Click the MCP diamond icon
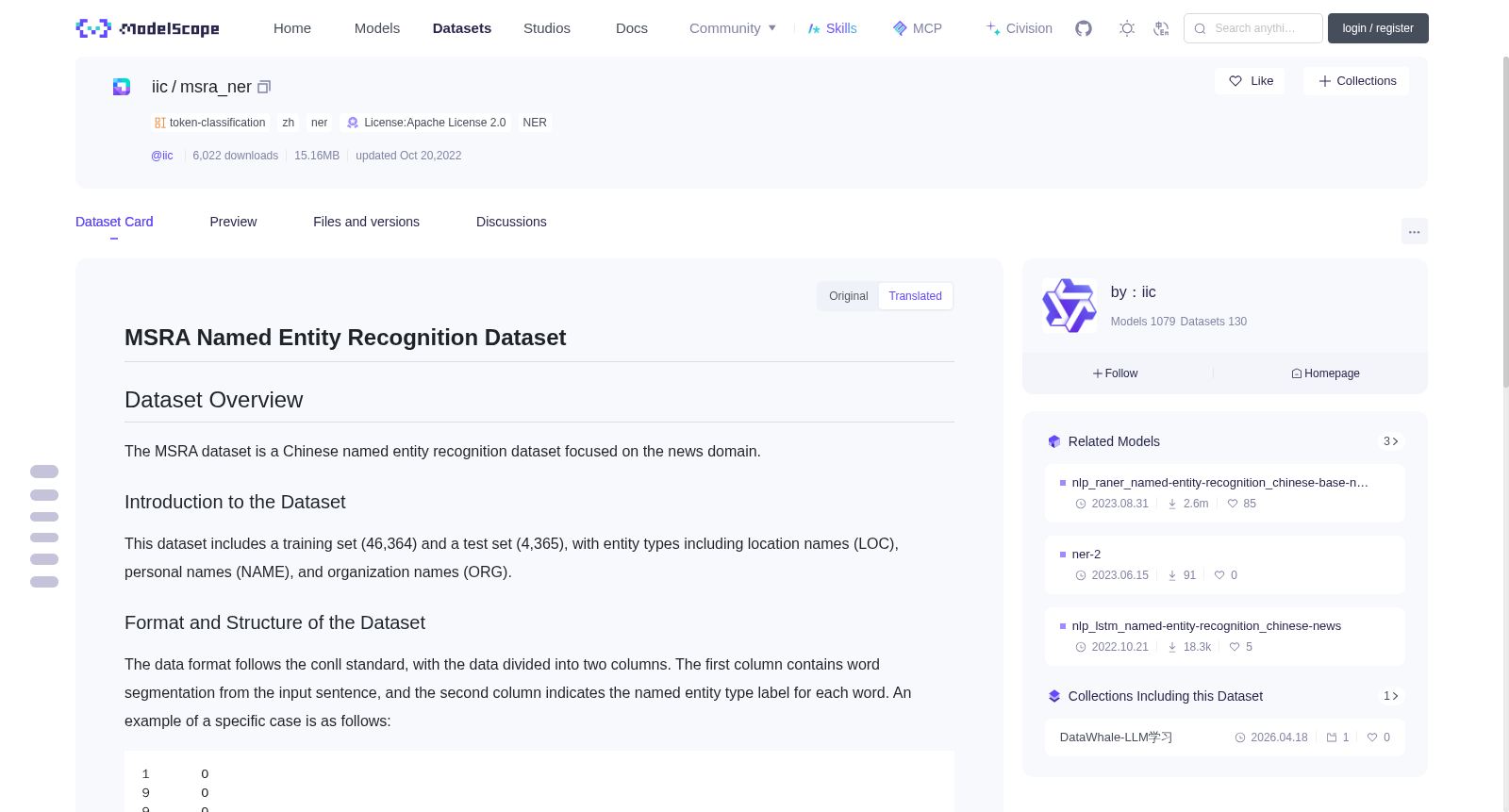The width and height of the screenshot is (1509, 812). 900,28
